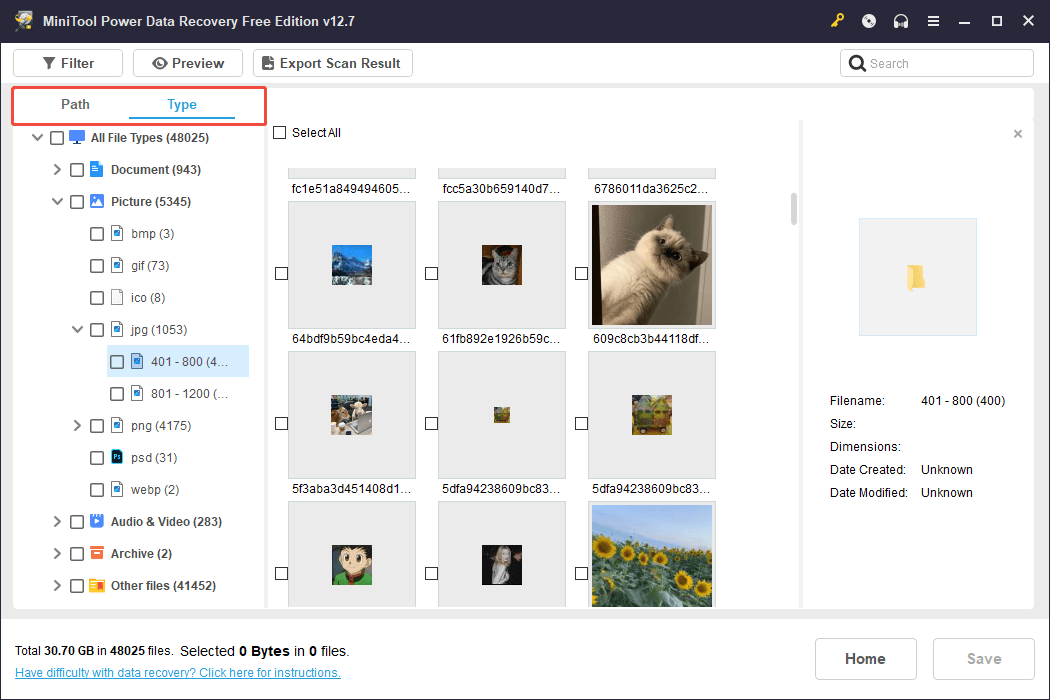The width and height of the screenshot is (1050, 700).
Task: Open the bootable media disc icon
Action: (x=868, y=20)
